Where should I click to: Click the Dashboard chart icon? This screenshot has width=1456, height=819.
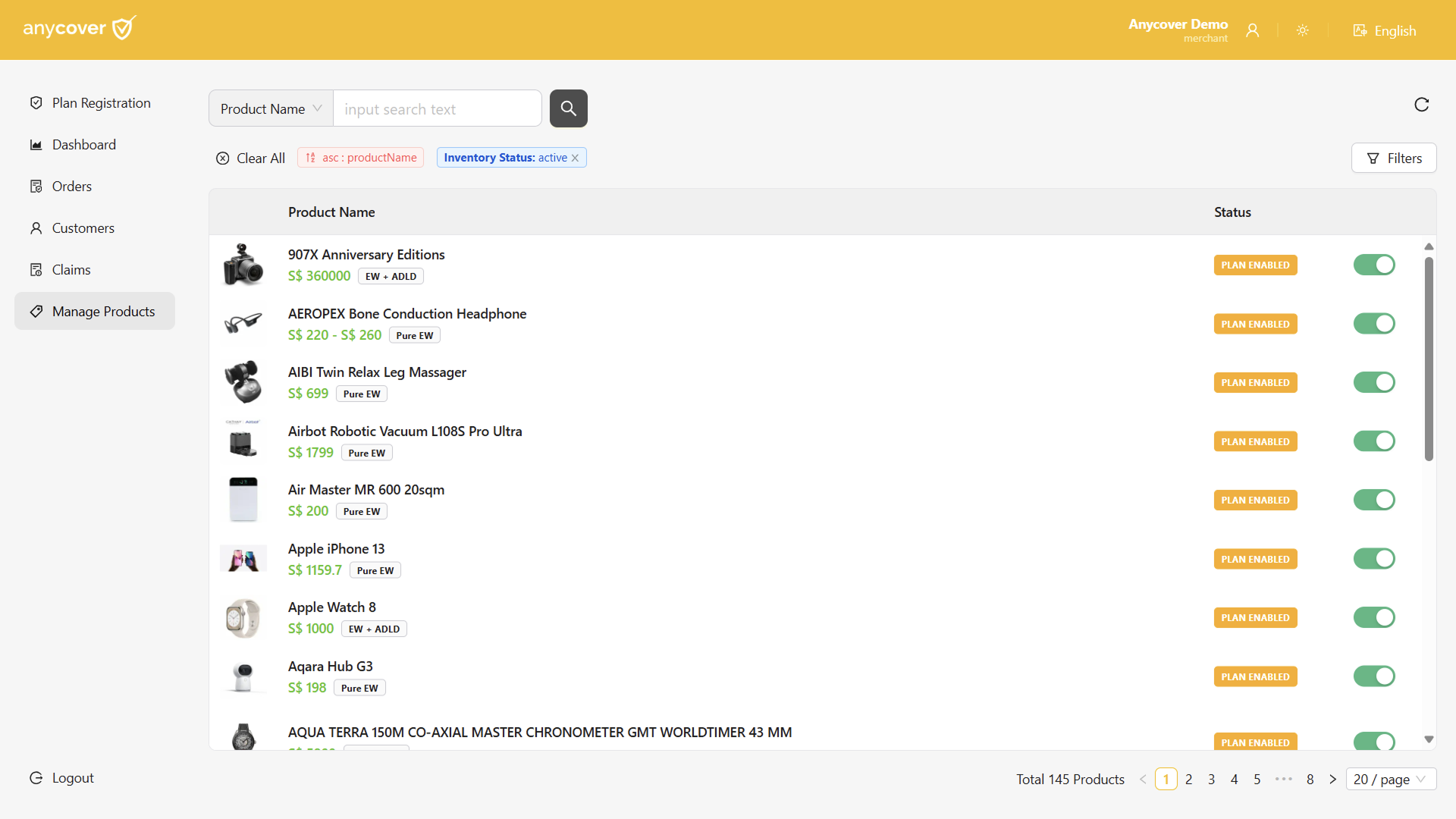[36, 144]
